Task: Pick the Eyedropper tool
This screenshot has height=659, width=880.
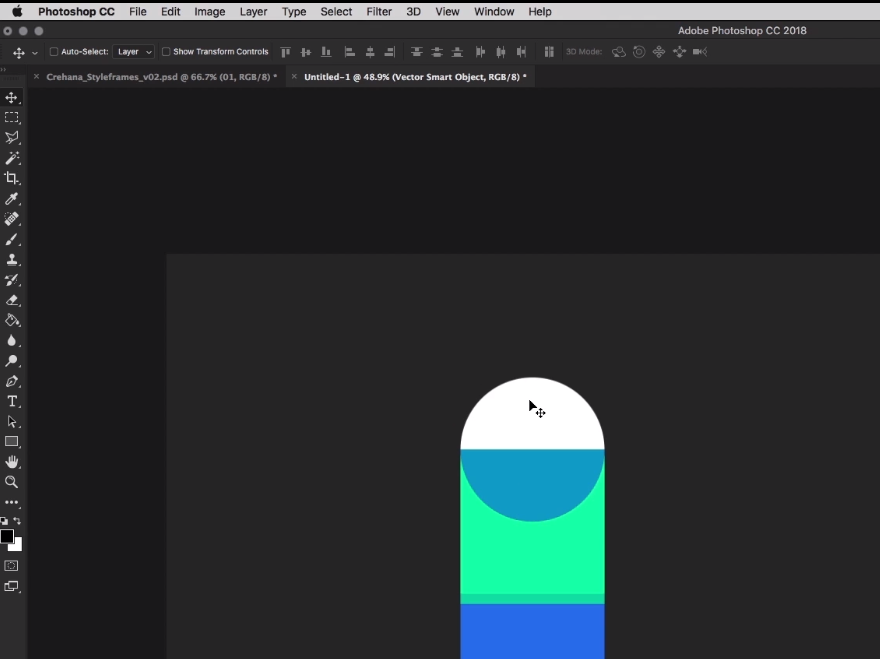Action: 13,198
